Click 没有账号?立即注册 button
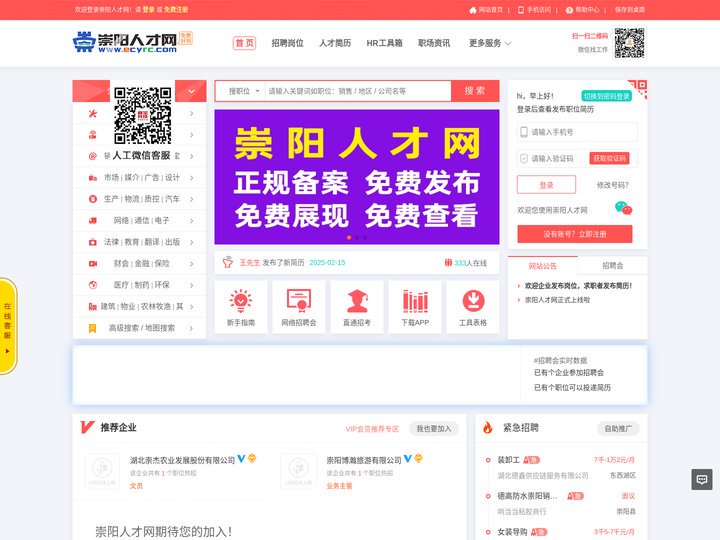Image resolution: width=720 pixels, height=540 pixels. (574, 234)
